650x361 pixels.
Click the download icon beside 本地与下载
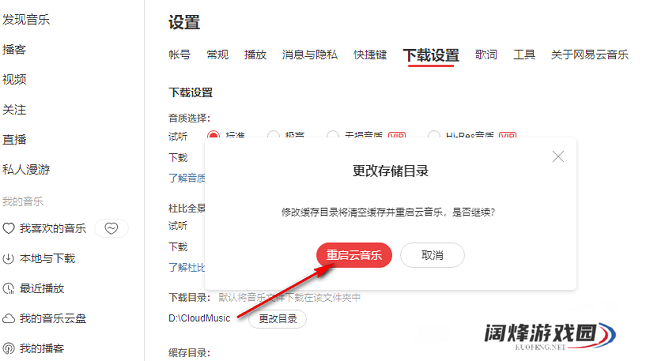[9, 259]
